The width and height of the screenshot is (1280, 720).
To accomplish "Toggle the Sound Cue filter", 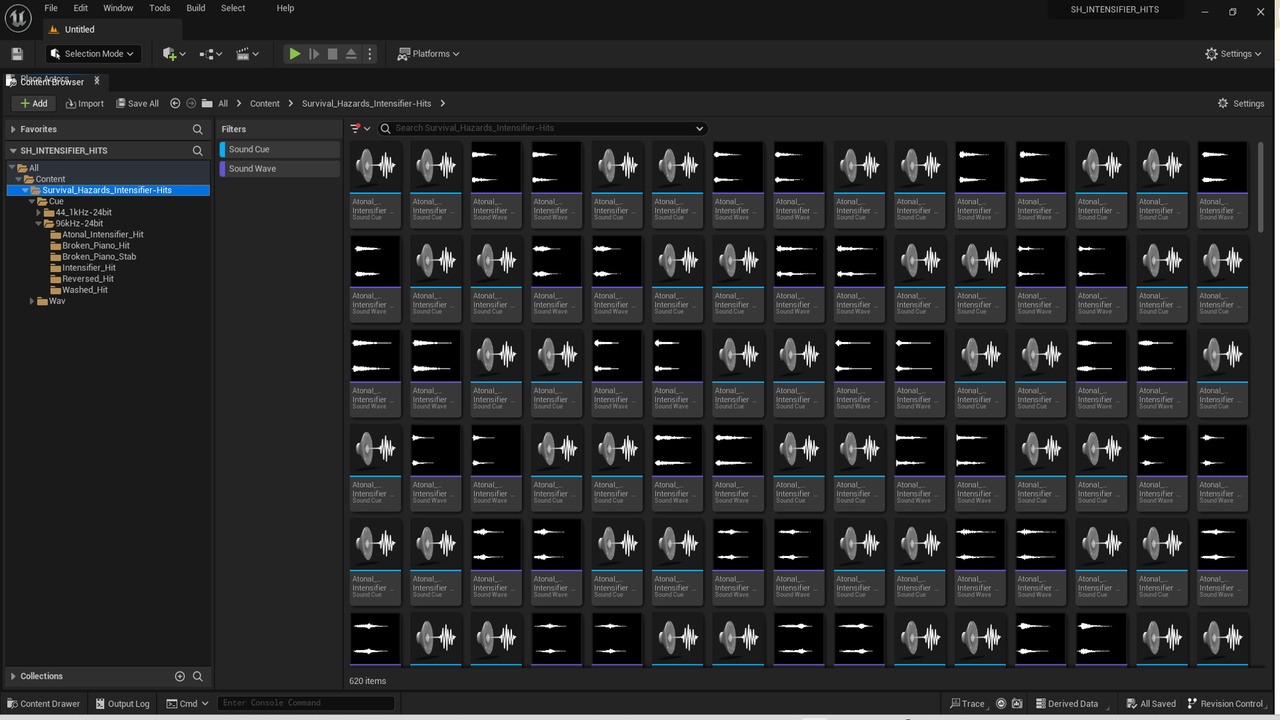I will [x=280, y=149].
